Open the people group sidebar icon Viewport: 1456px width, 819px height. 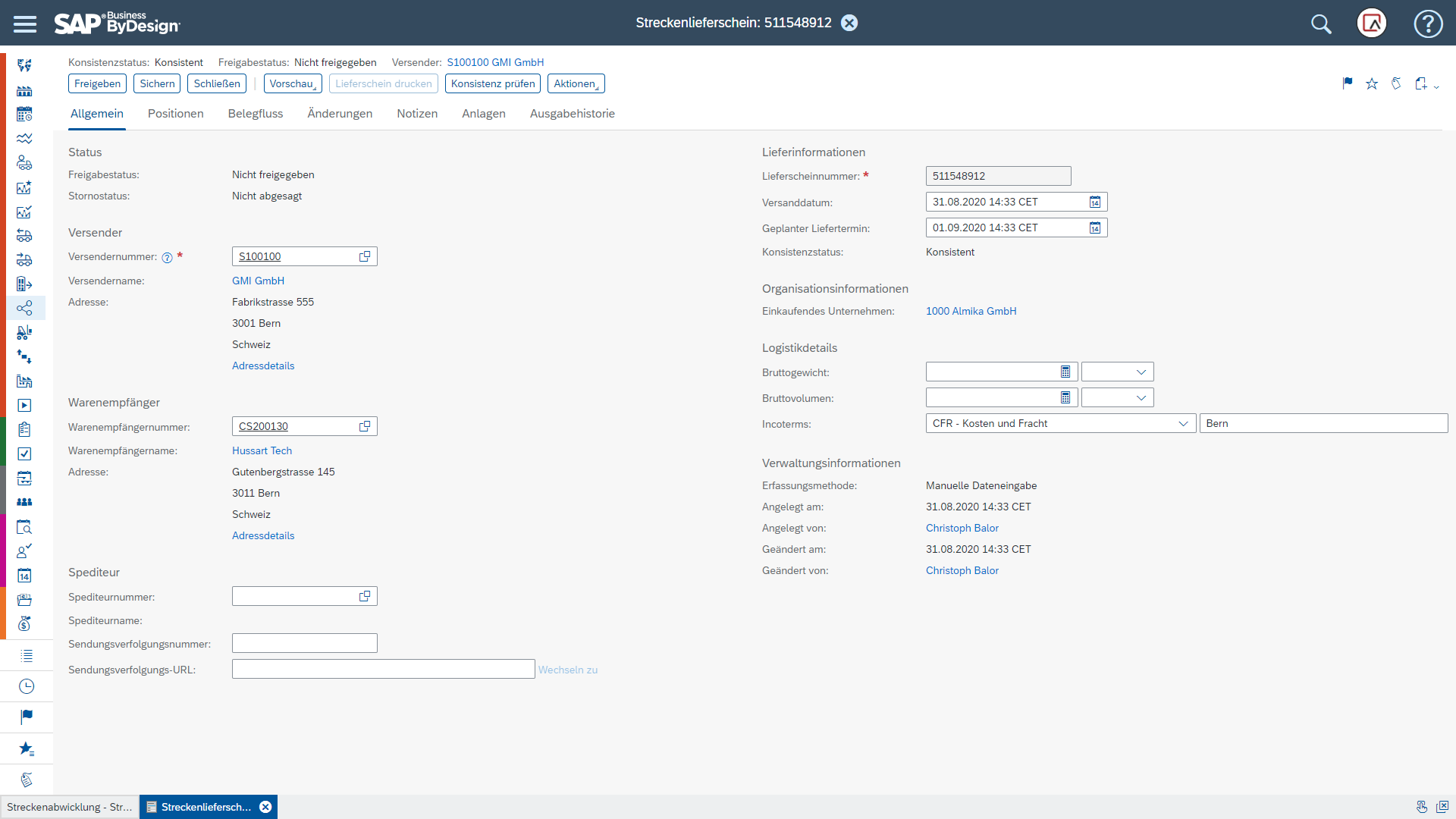click(24, 502)
